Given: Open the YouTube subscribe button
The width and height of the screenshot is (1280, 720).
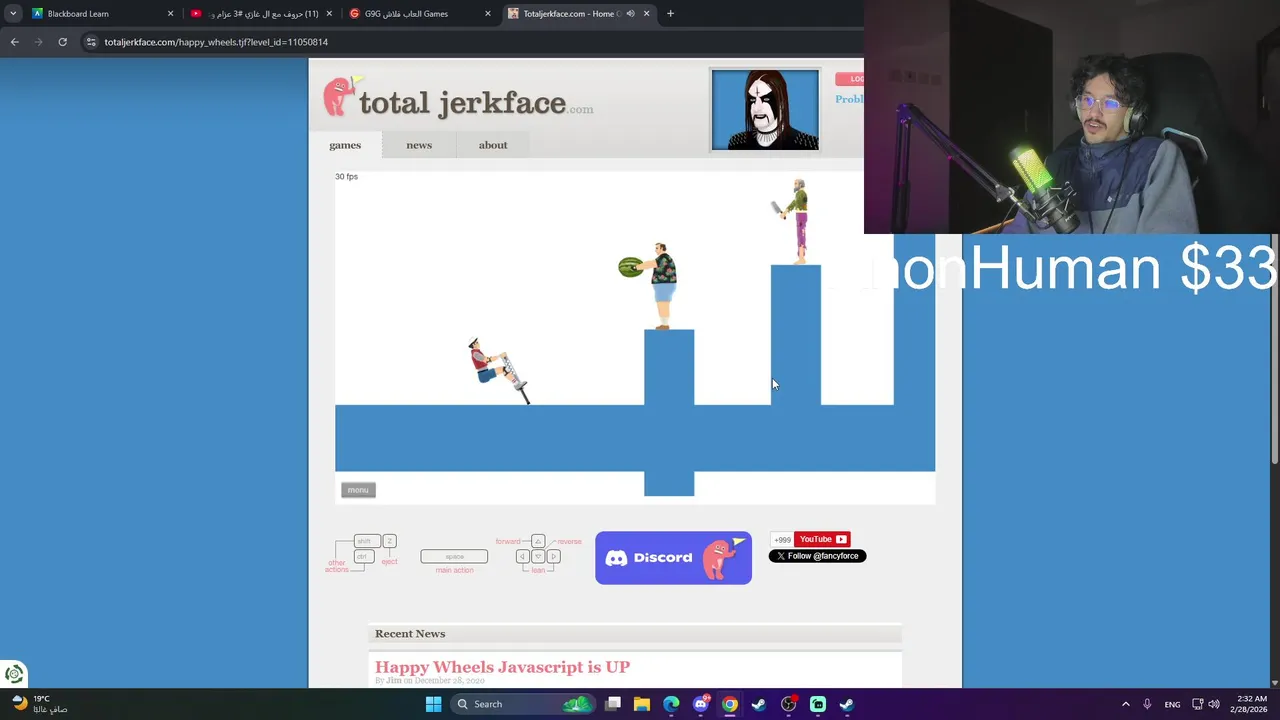Looking at the screenshot, I should click(822, 539).
